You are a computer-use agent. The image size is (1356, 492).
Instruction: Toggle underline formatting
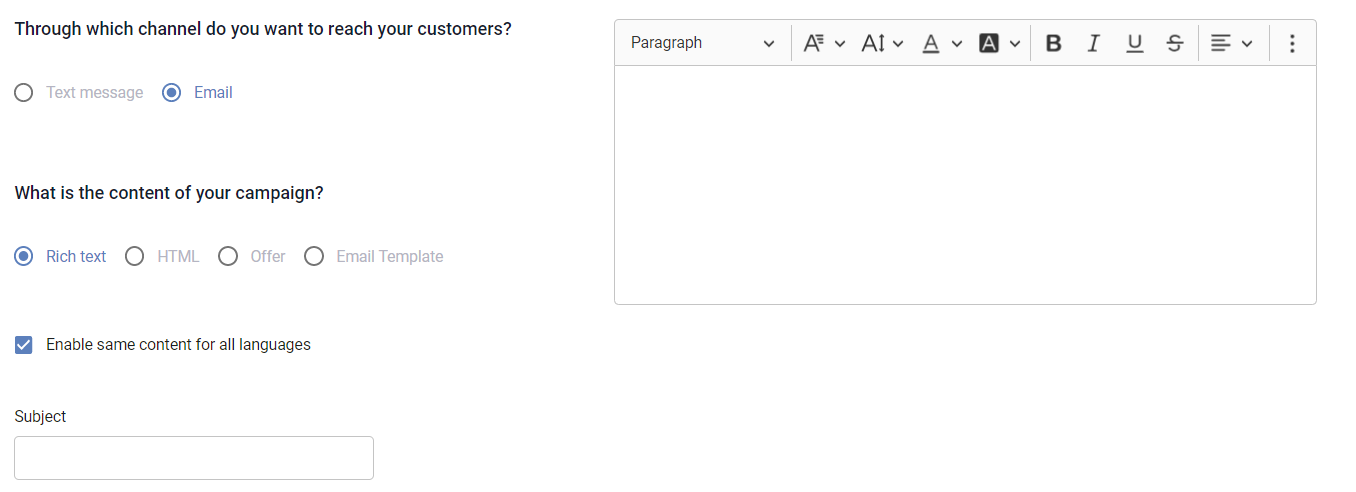[1134, 43]
